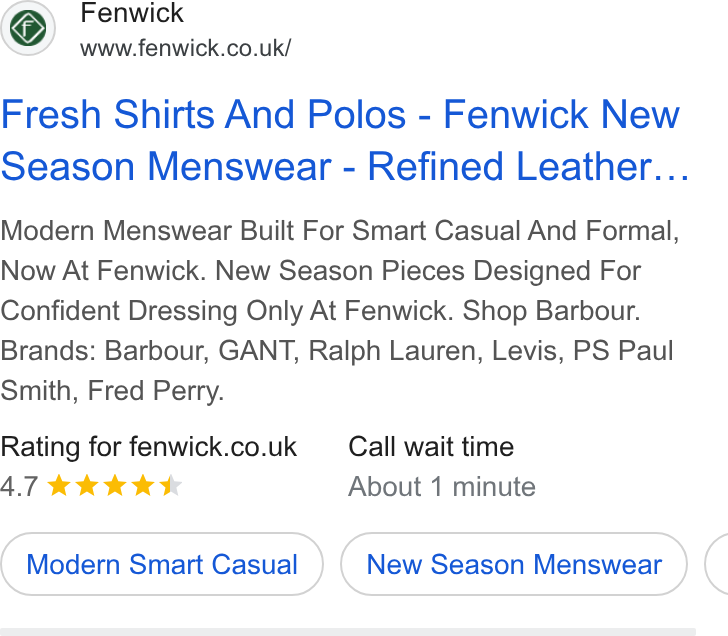This screenshot has width=728, height=636.
Task: Click the third gold rating star
Action: tap(115, 486)
